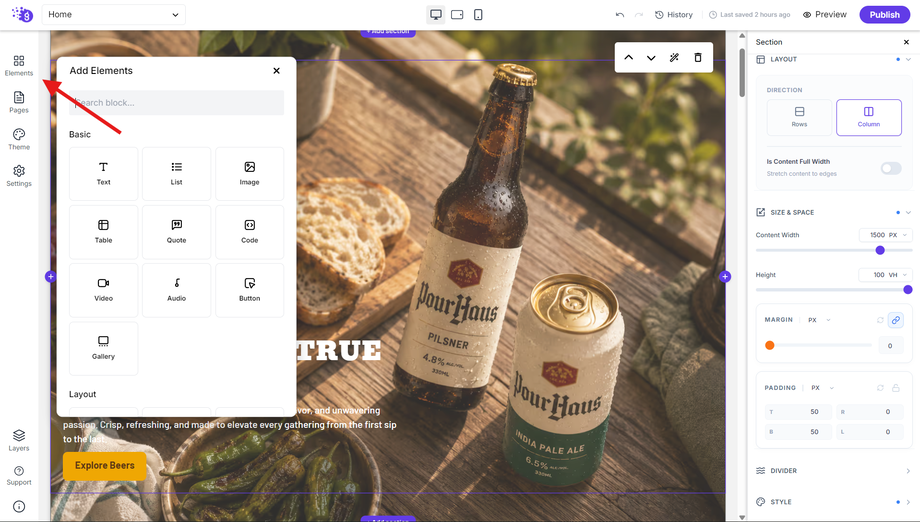Click Explore Beers button on canvas
Viewport: 920px width, 522px height.
[x=104, y=466]
